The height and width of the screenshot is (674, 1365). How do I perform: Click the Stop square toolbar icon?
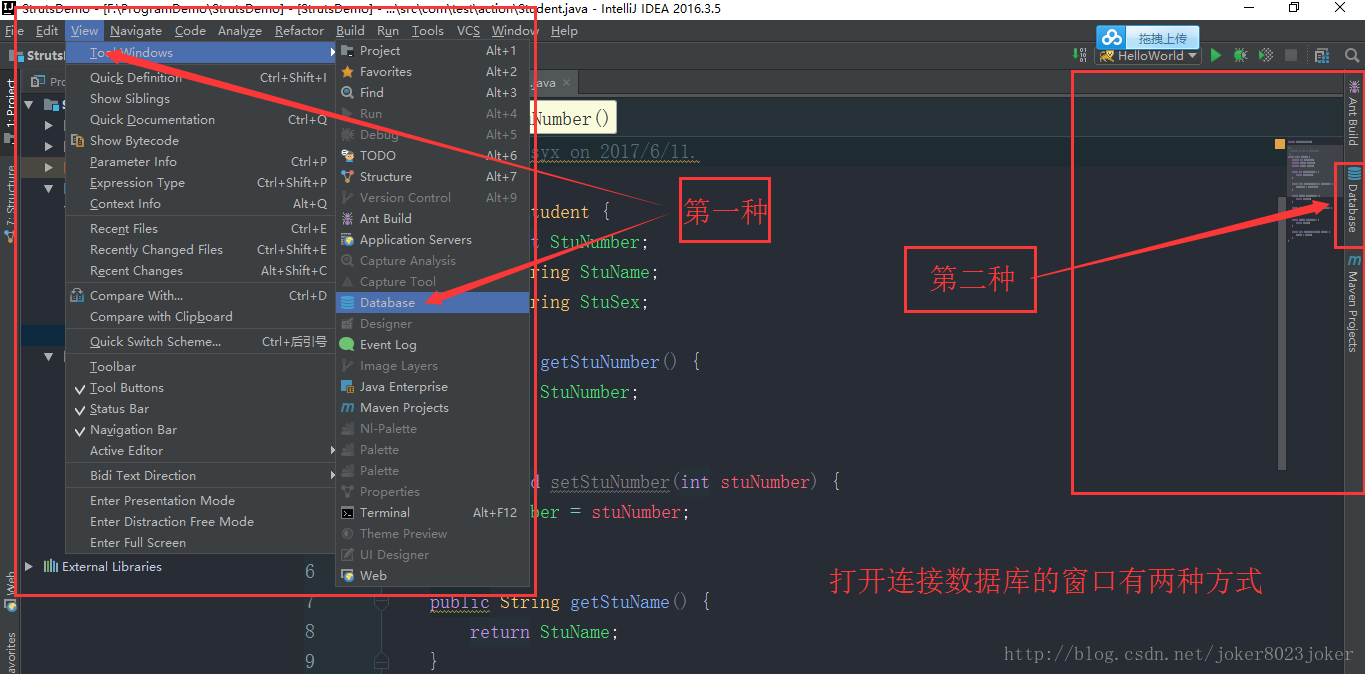(x=1291, y=56)
